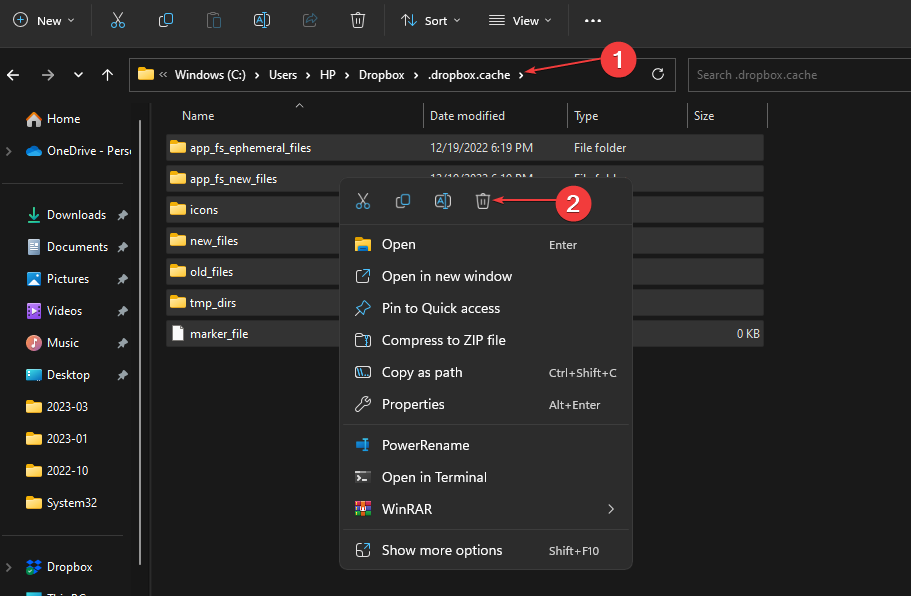The image size is (911, 596).
Task: Refresh the current folder view
Action: [657, 74]
